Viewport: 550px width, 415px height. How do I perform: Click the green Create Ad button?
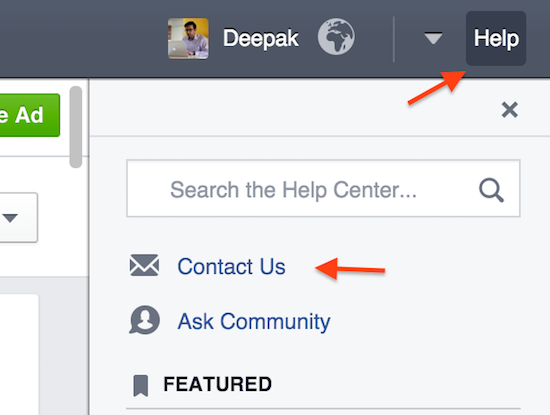tap(30, 115)
